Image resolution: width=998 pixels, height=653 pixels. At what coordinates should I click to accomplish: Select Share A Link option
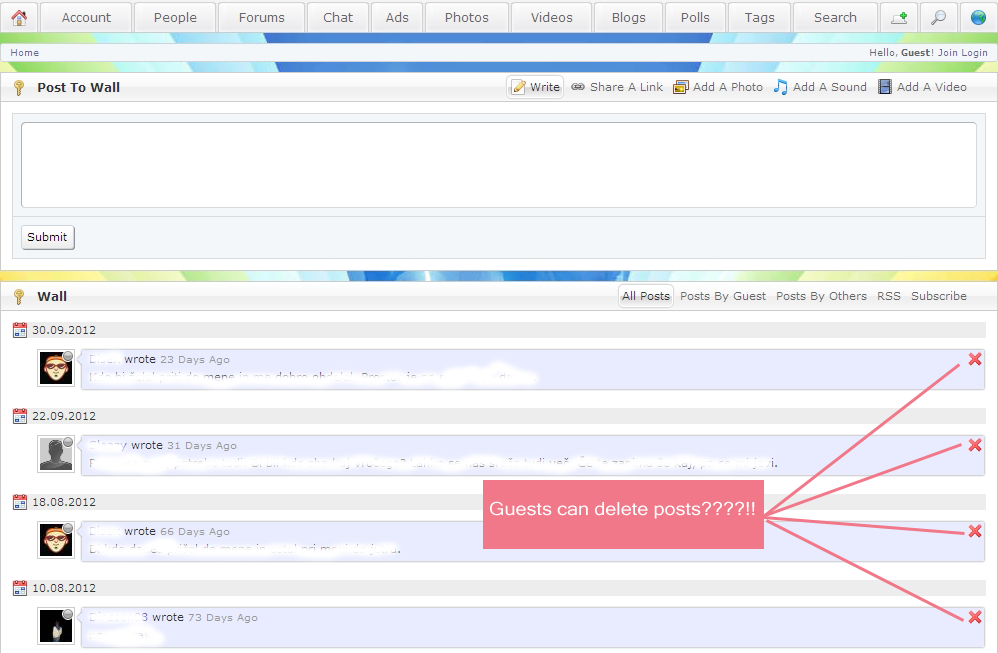click(x=617, y=87)
